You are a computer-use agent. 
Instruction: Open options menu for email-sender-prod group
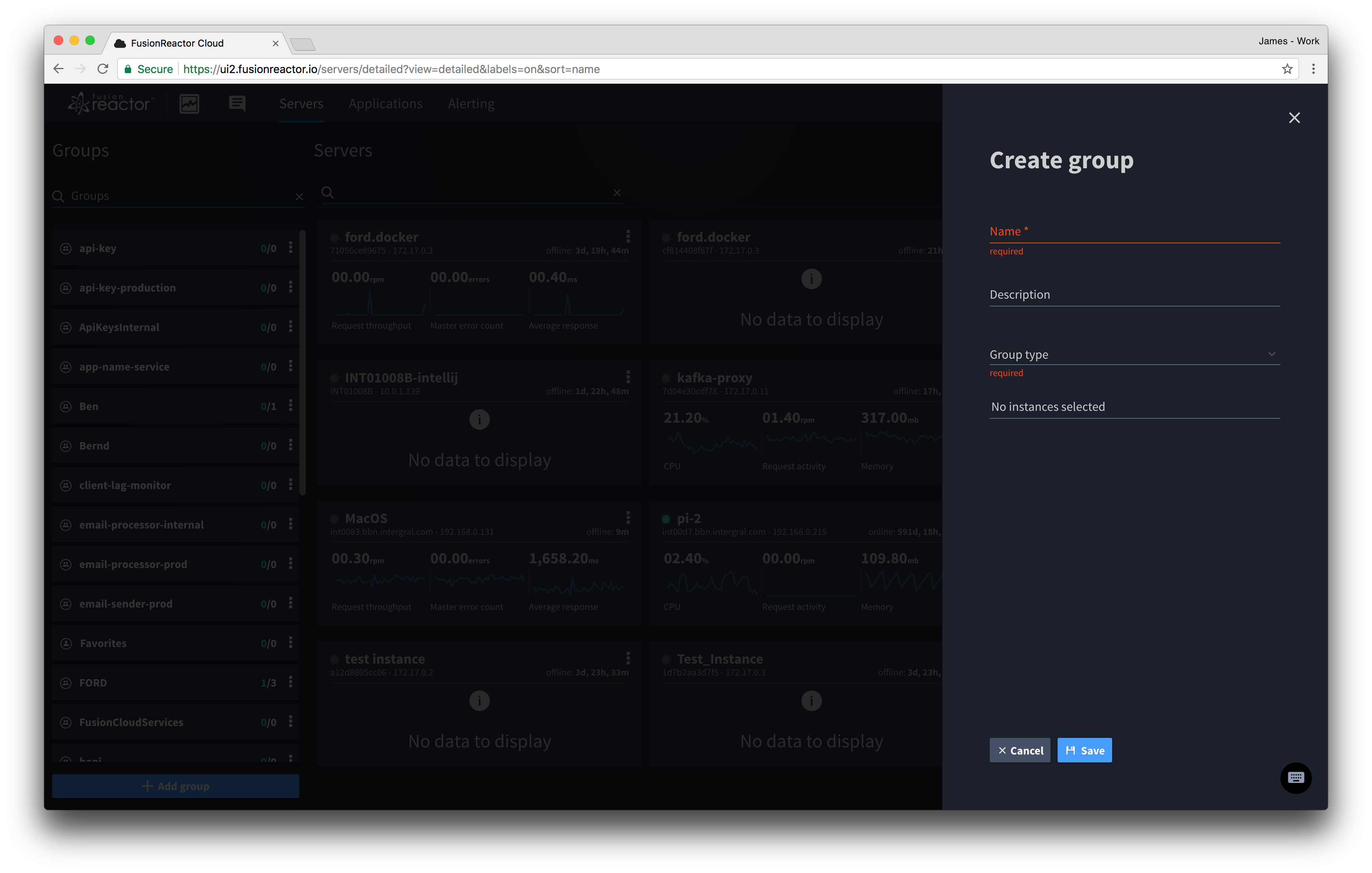tap(291, 603)
